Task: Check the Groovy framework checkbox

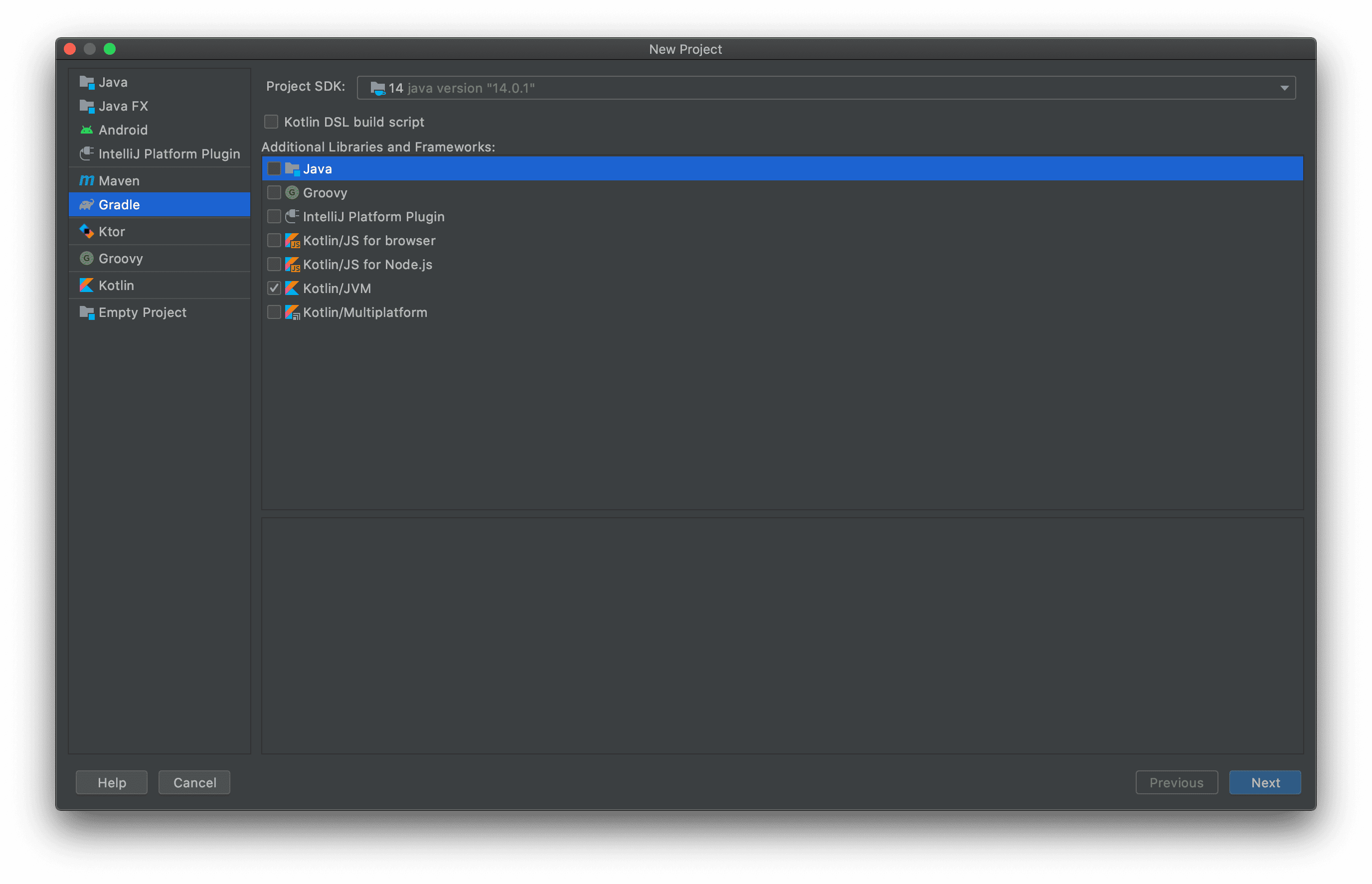Action: pos(274,193)
